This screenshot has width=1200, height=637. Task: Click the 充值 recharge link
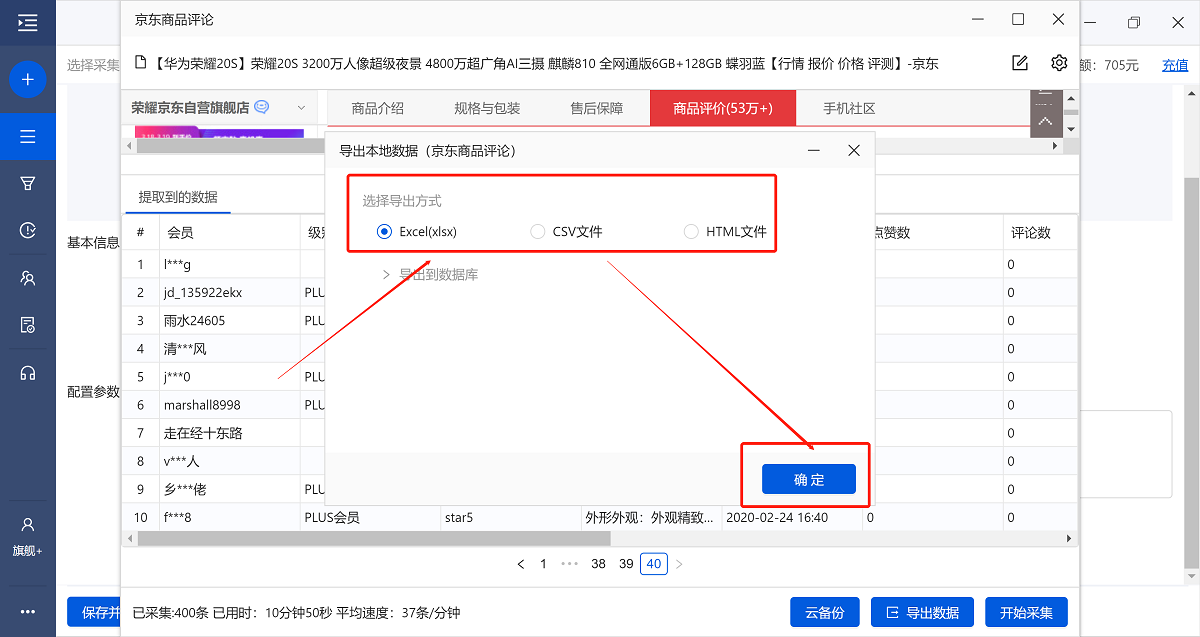[x=1175, y=65]
